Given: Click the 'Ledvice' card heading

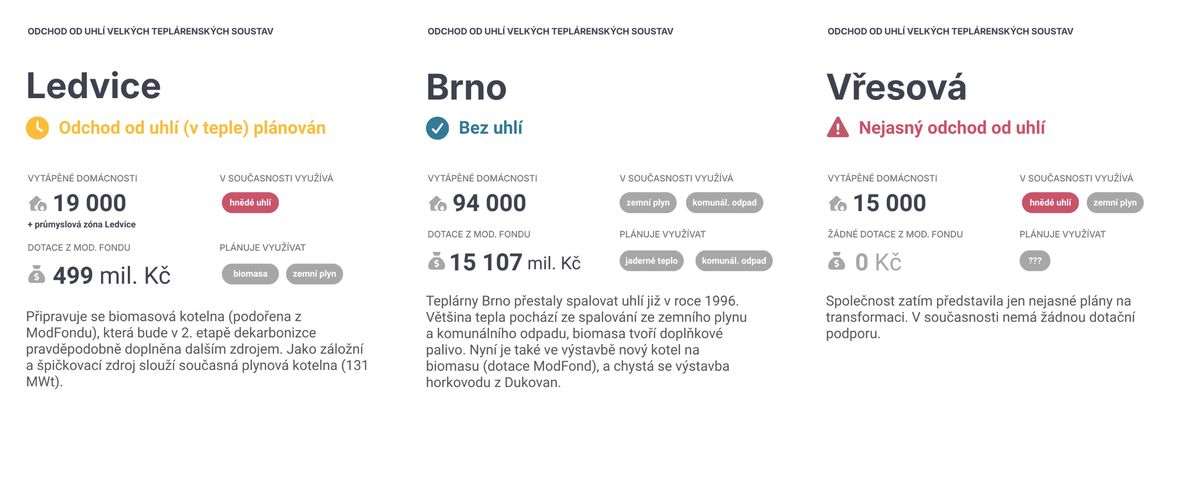Looking at the screenshot, I should tap(93, 86).
